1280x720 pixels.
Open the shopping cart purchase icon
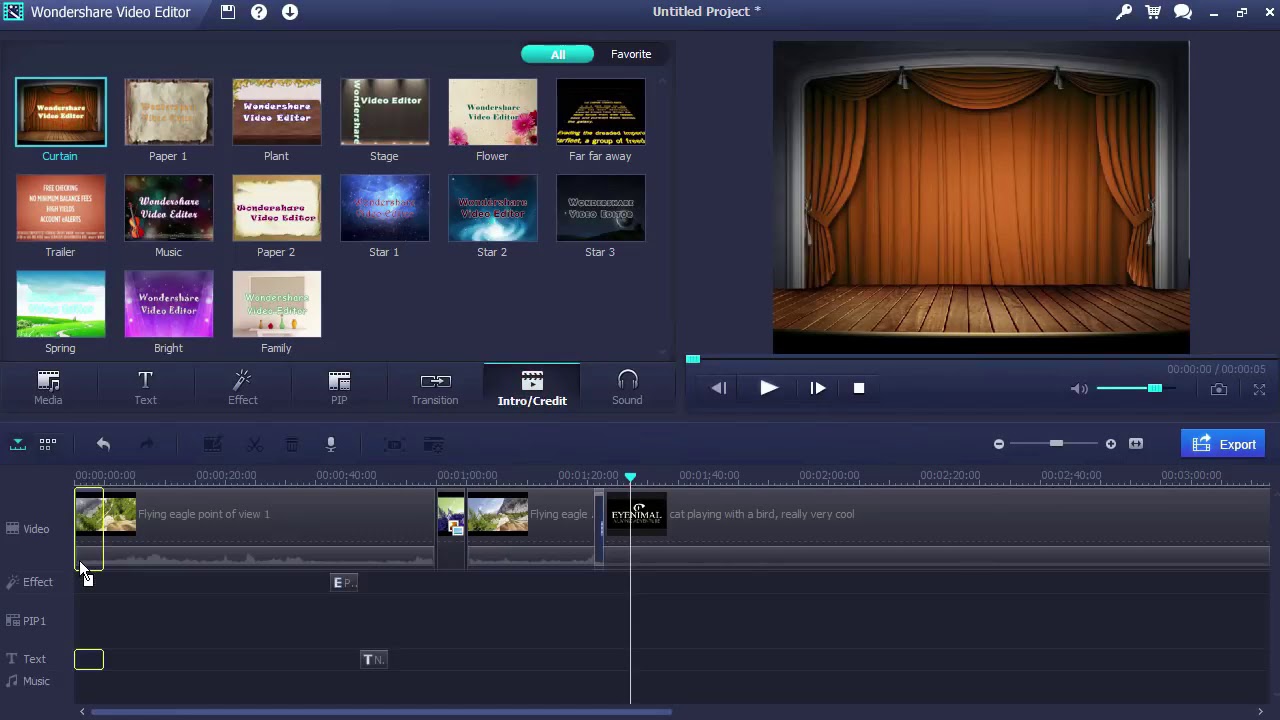click(1153, 12)
